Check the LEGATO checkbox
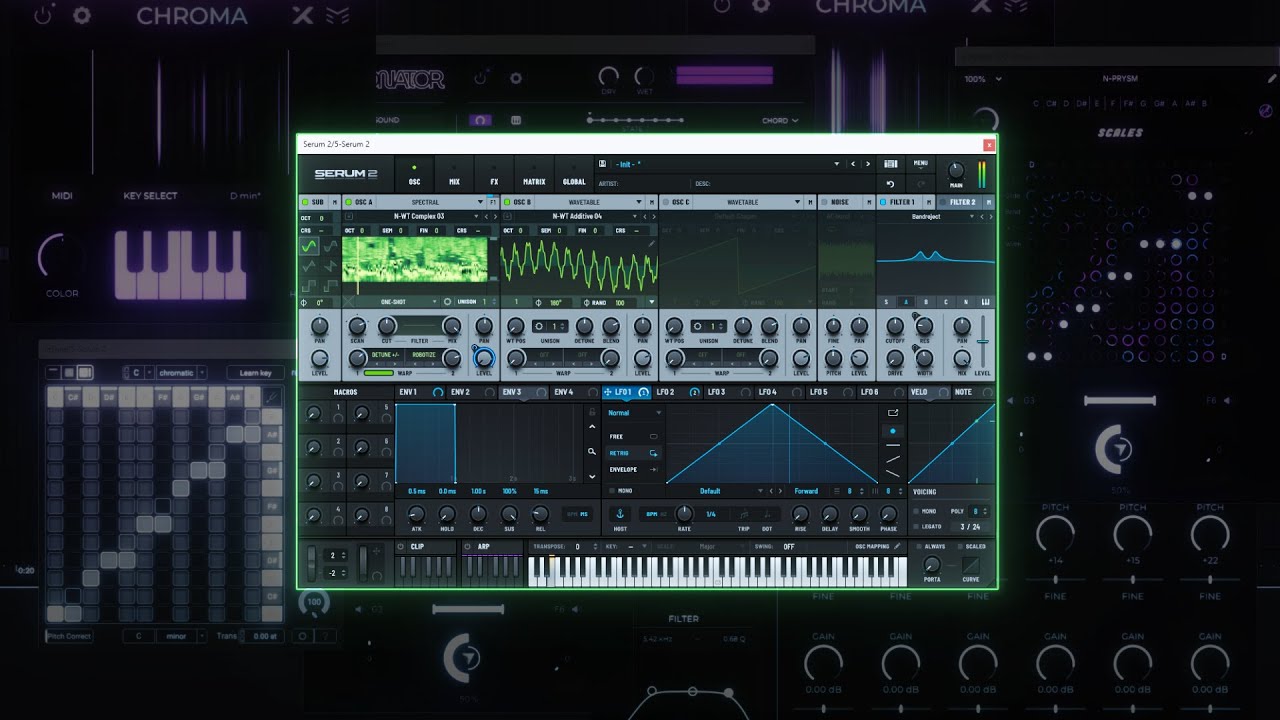The image size is (1280, 720). point(916,526)
